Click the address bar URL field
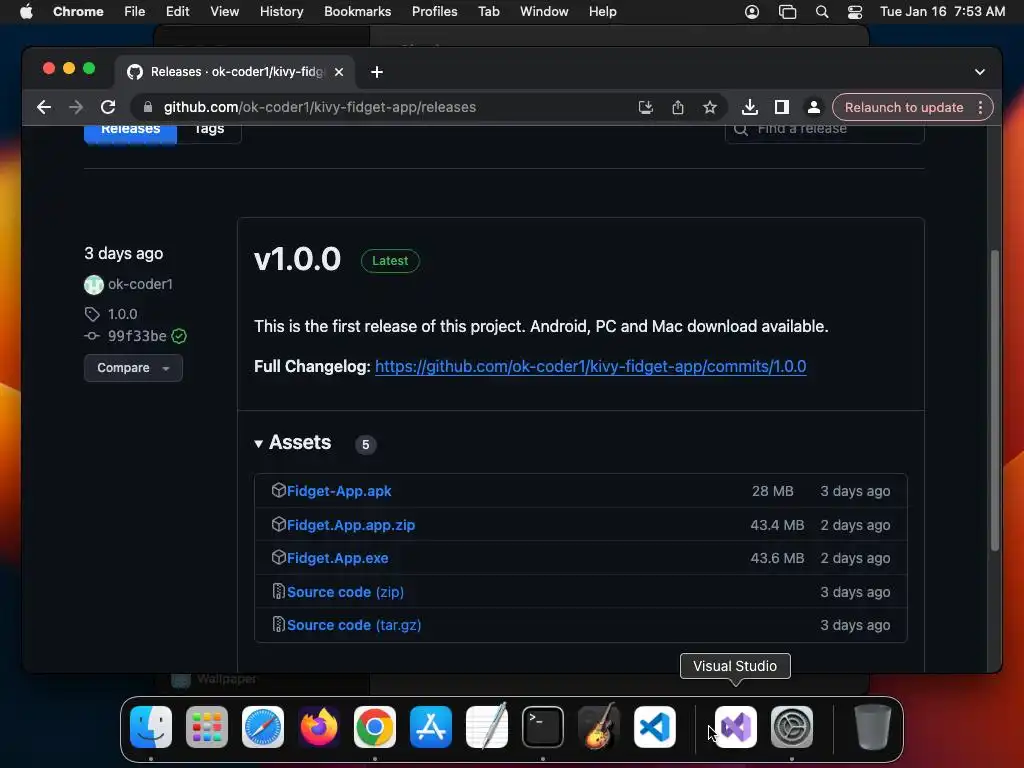 click(392, 107)
